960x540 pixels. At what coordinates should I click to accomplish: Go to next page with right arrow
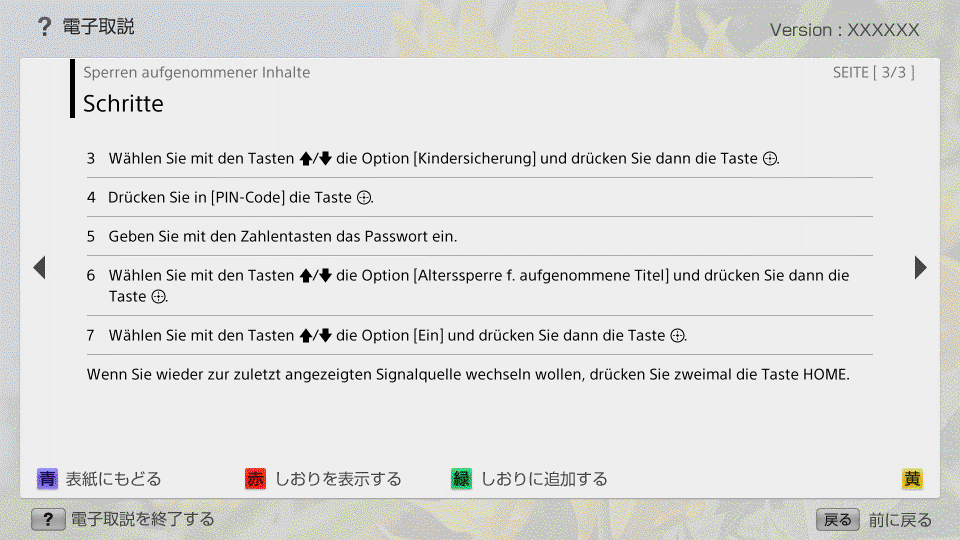920,267
